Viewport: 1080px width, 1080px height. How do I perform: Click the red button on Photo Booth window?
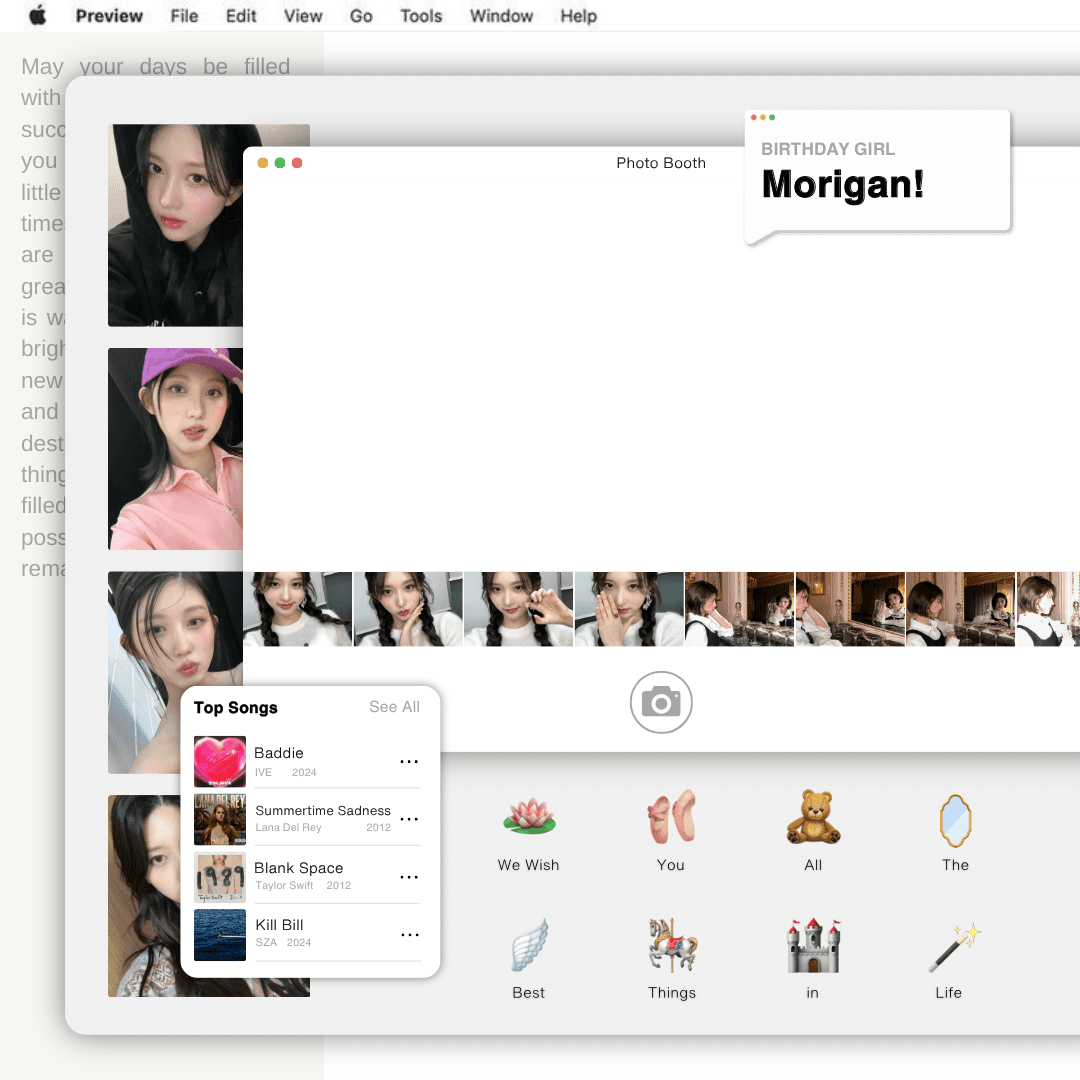[x=297, y=163]
